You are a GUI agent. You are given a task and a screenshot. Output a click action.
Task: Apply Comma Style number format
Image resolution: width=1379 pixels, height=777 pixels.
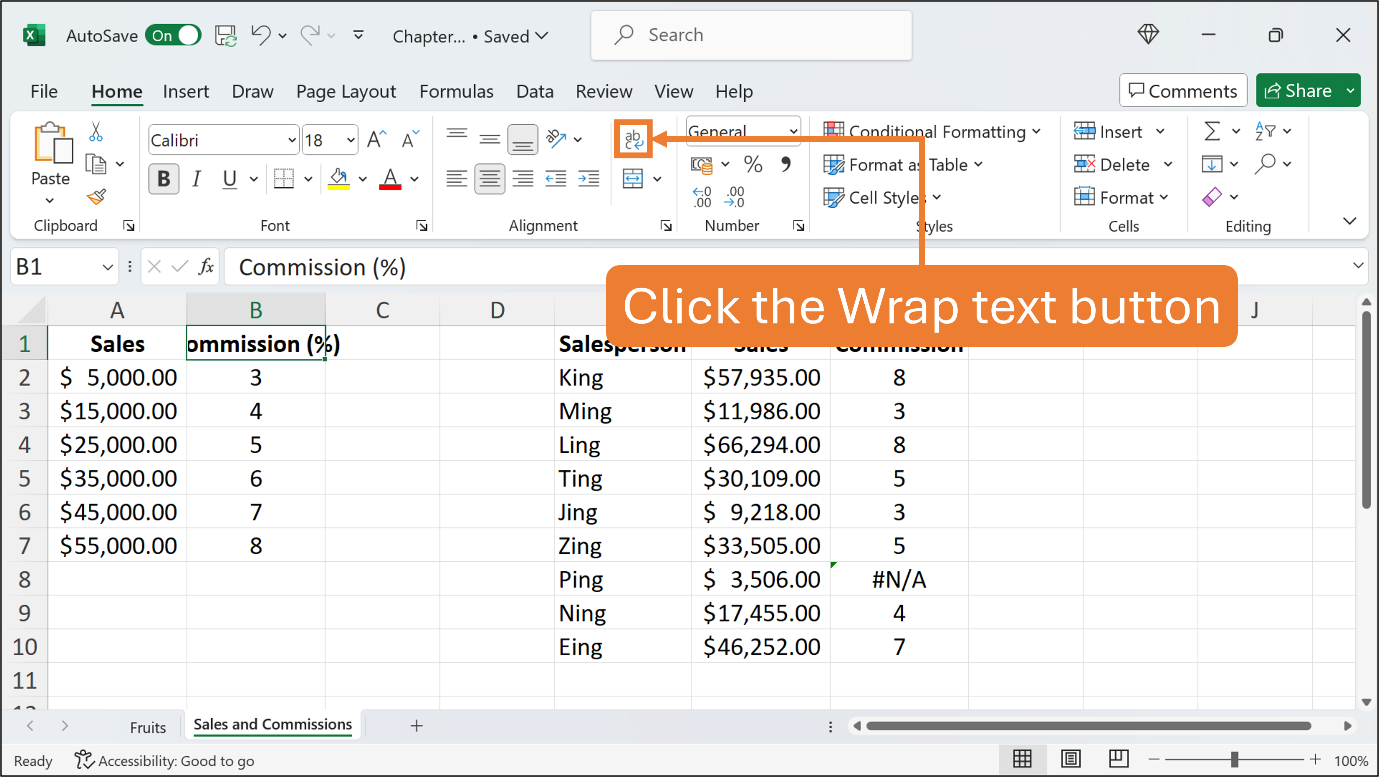click(785, 164)
